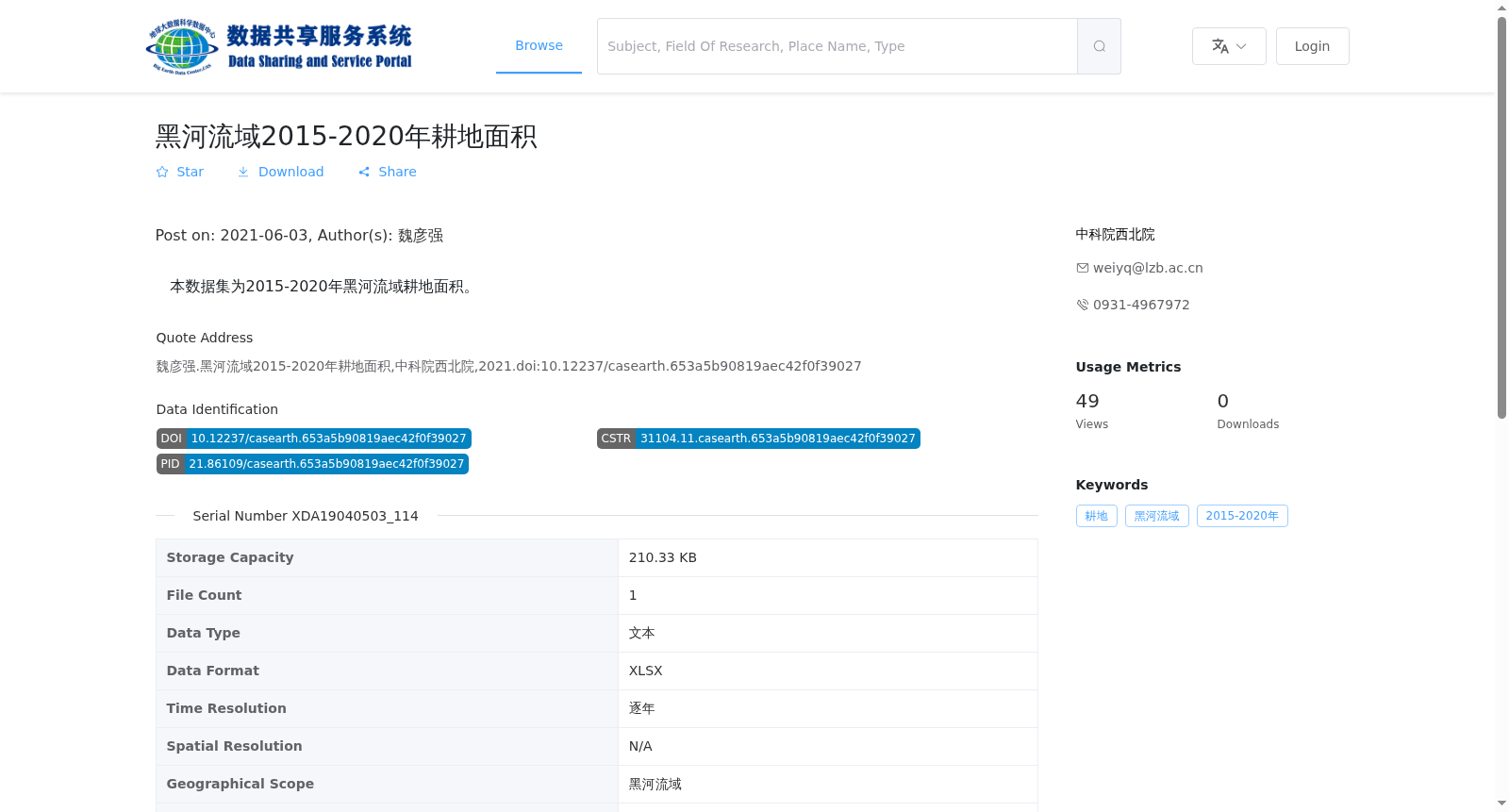Click the Storage Capacity value 210.33 KB

point(663,557)
